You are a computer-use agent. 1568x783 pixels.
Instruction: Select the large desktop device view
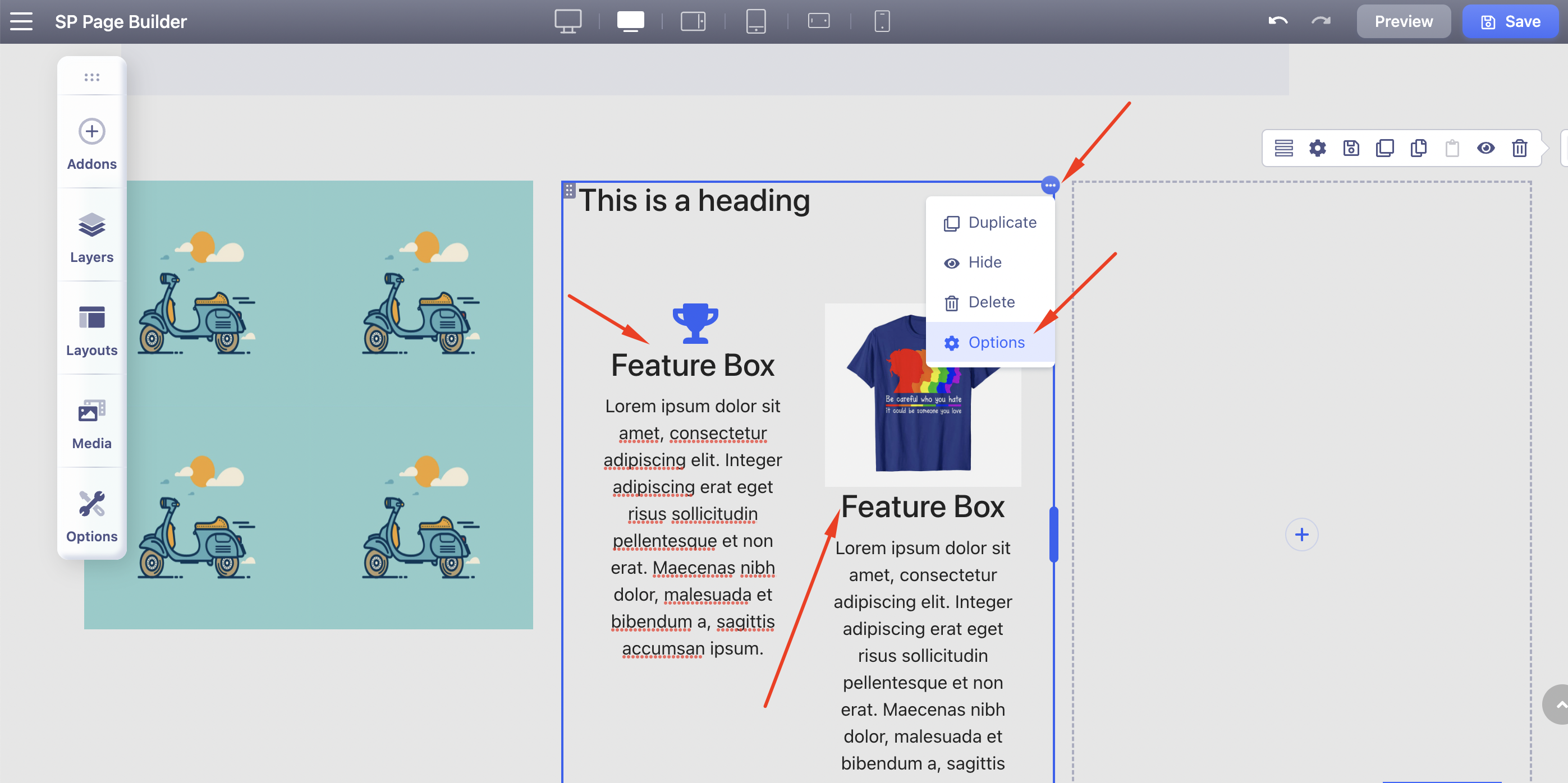567,21
